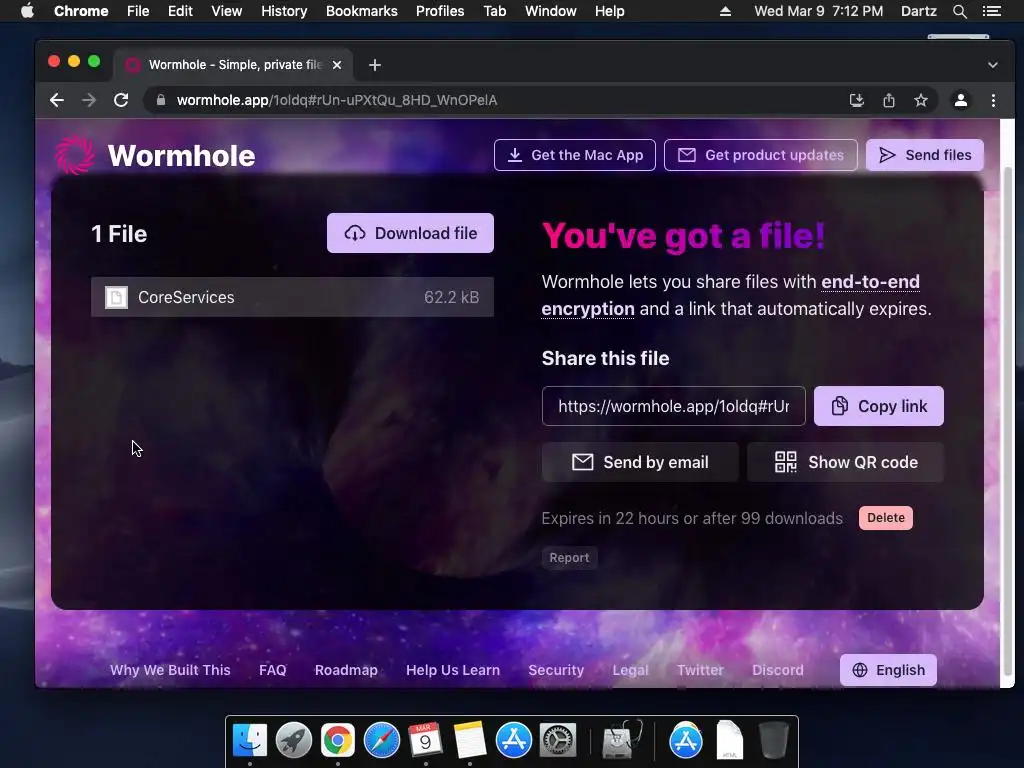
Task: Open the History menu
Action: [284, 11]
